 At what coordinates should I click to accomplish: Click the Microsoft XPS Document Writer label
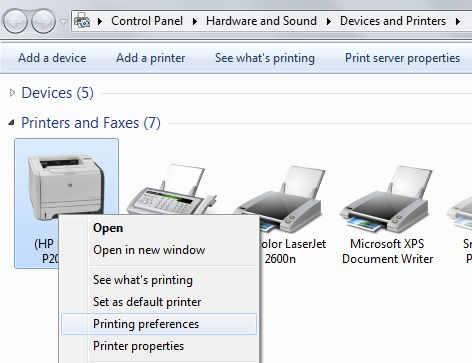click(x=388, y=251)
